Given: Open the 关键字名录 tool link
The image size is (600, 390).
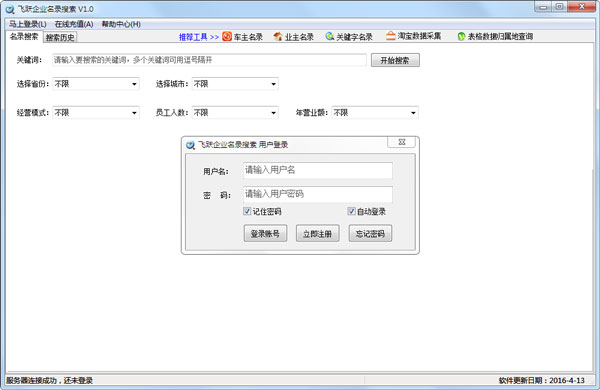Looking at the screenshot, I should point(354,37).
